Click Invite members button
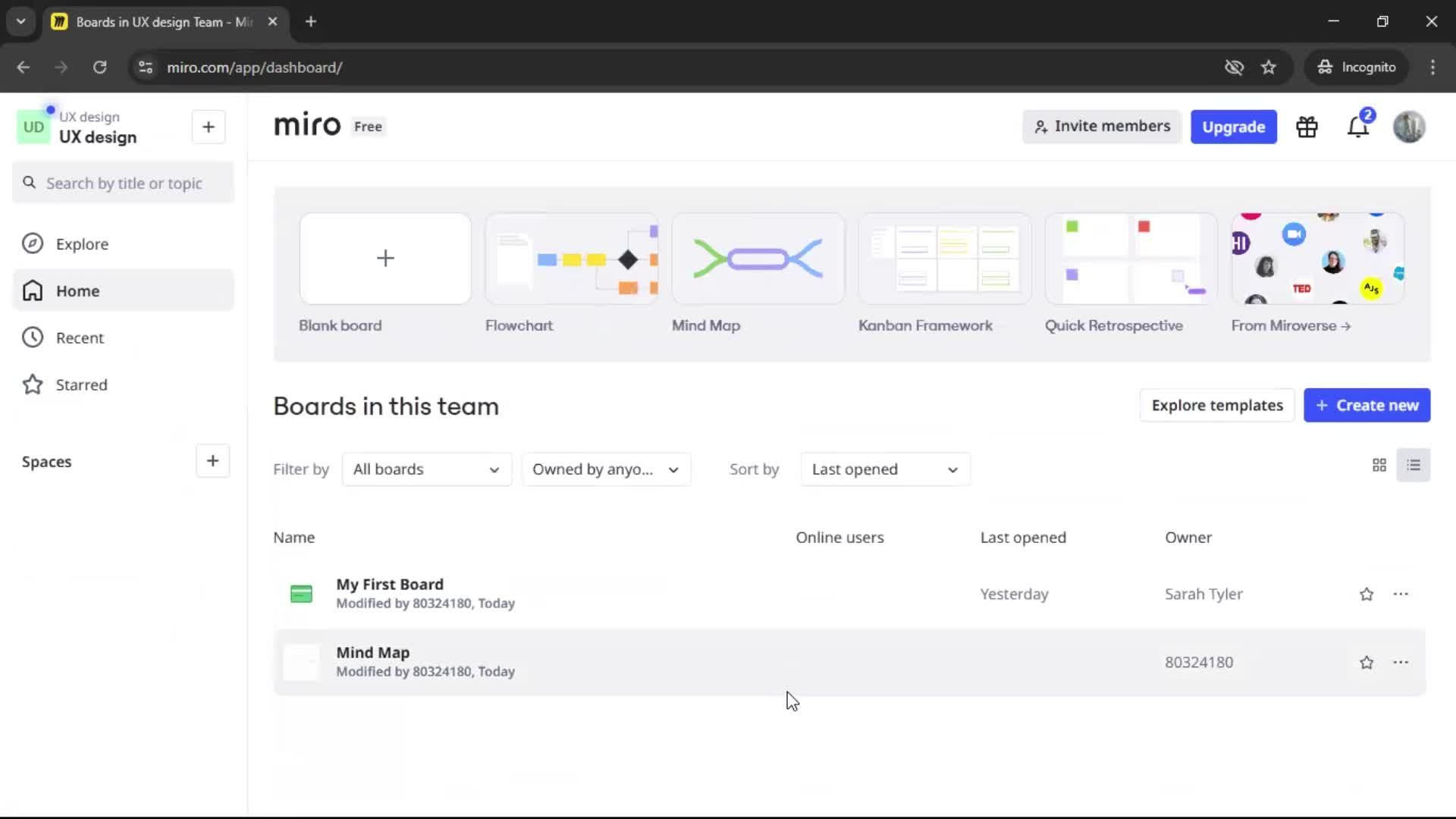Image resolution: width=1456 pixels, height=819 pixels. click(1102, 127)
